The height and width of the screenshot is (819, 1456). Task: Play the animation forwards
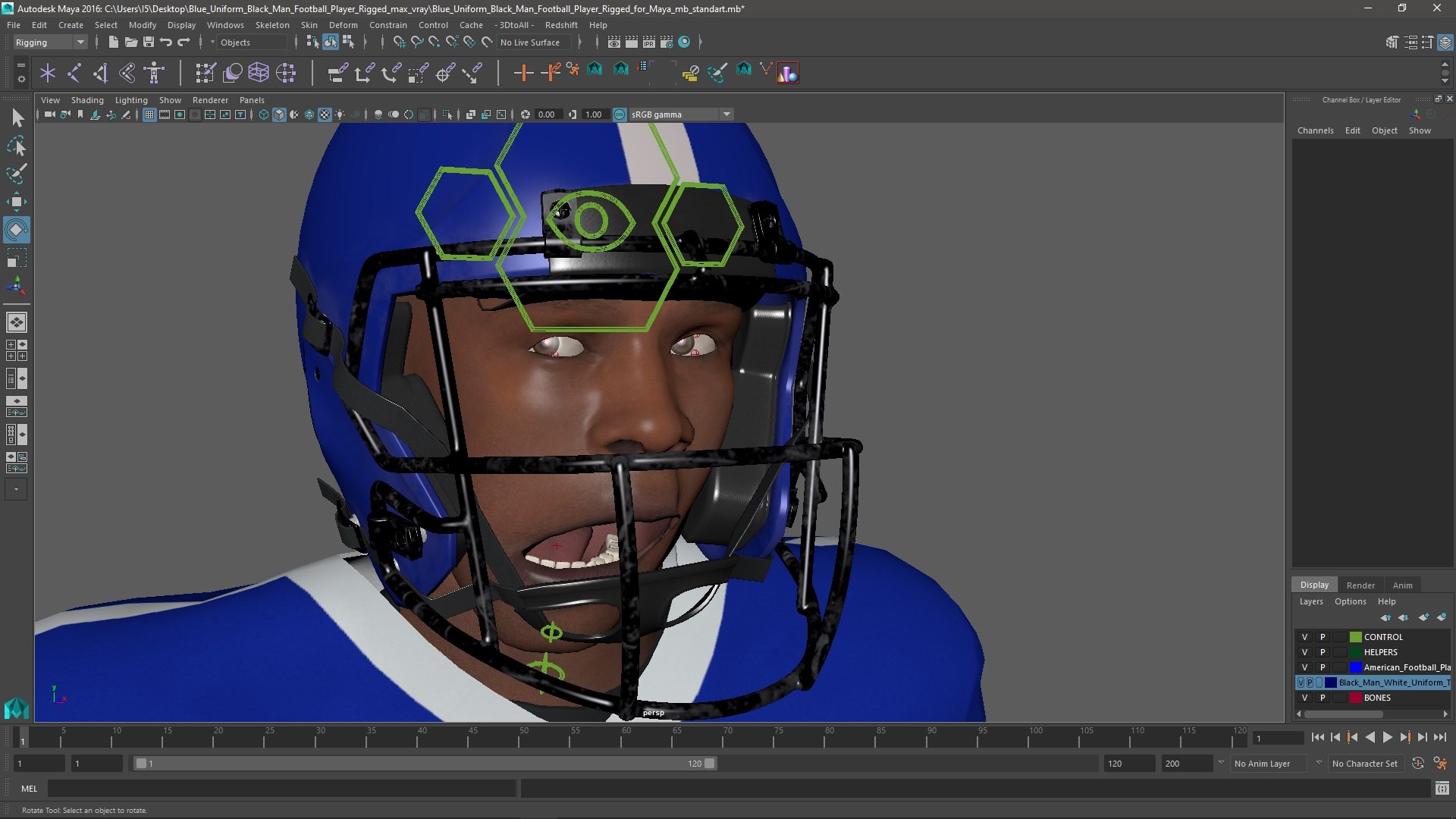click(1387, 737)
